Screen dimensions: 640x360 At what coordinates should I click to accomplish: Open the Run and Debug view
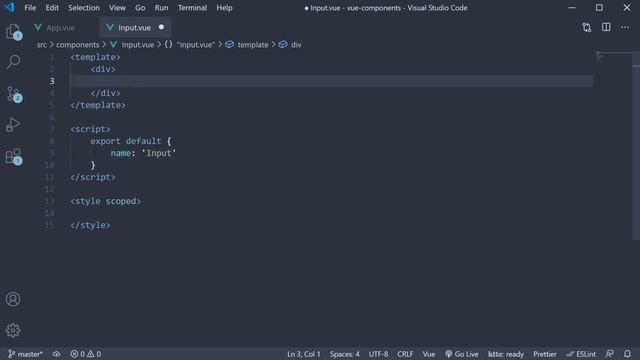[13, 124]
